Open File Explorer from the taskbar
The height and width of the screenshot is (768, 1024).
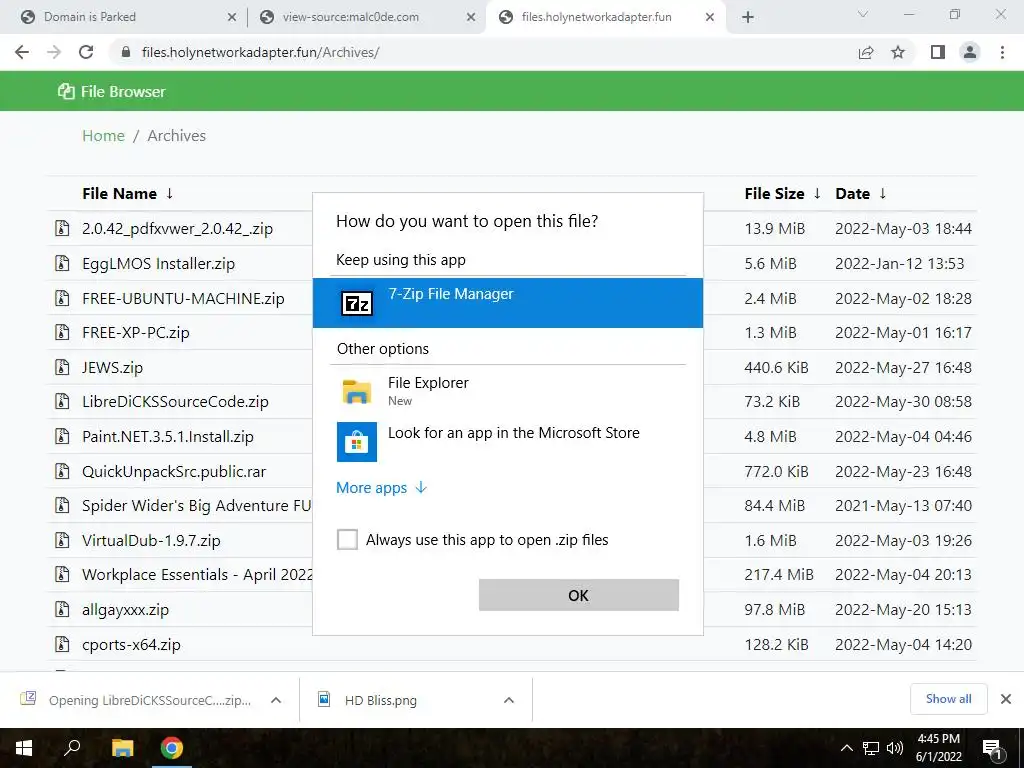click(122, 748)
